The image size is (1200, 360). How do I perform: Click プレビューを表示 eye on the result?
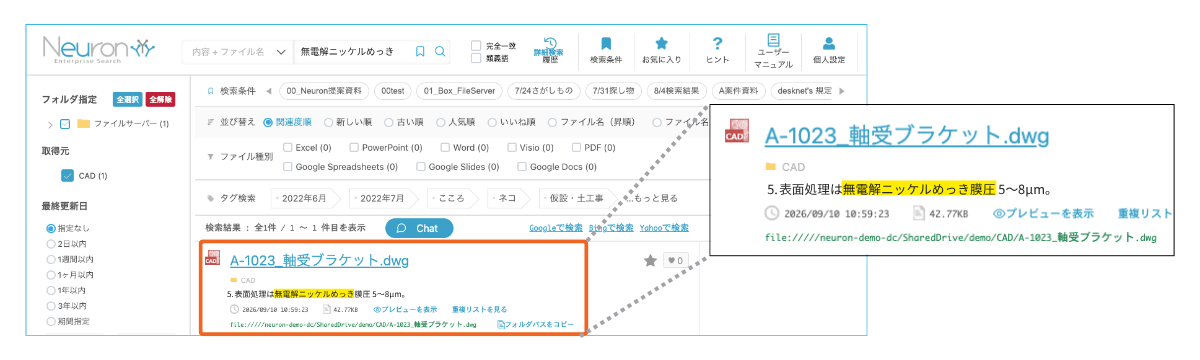(x=405, y=309)
